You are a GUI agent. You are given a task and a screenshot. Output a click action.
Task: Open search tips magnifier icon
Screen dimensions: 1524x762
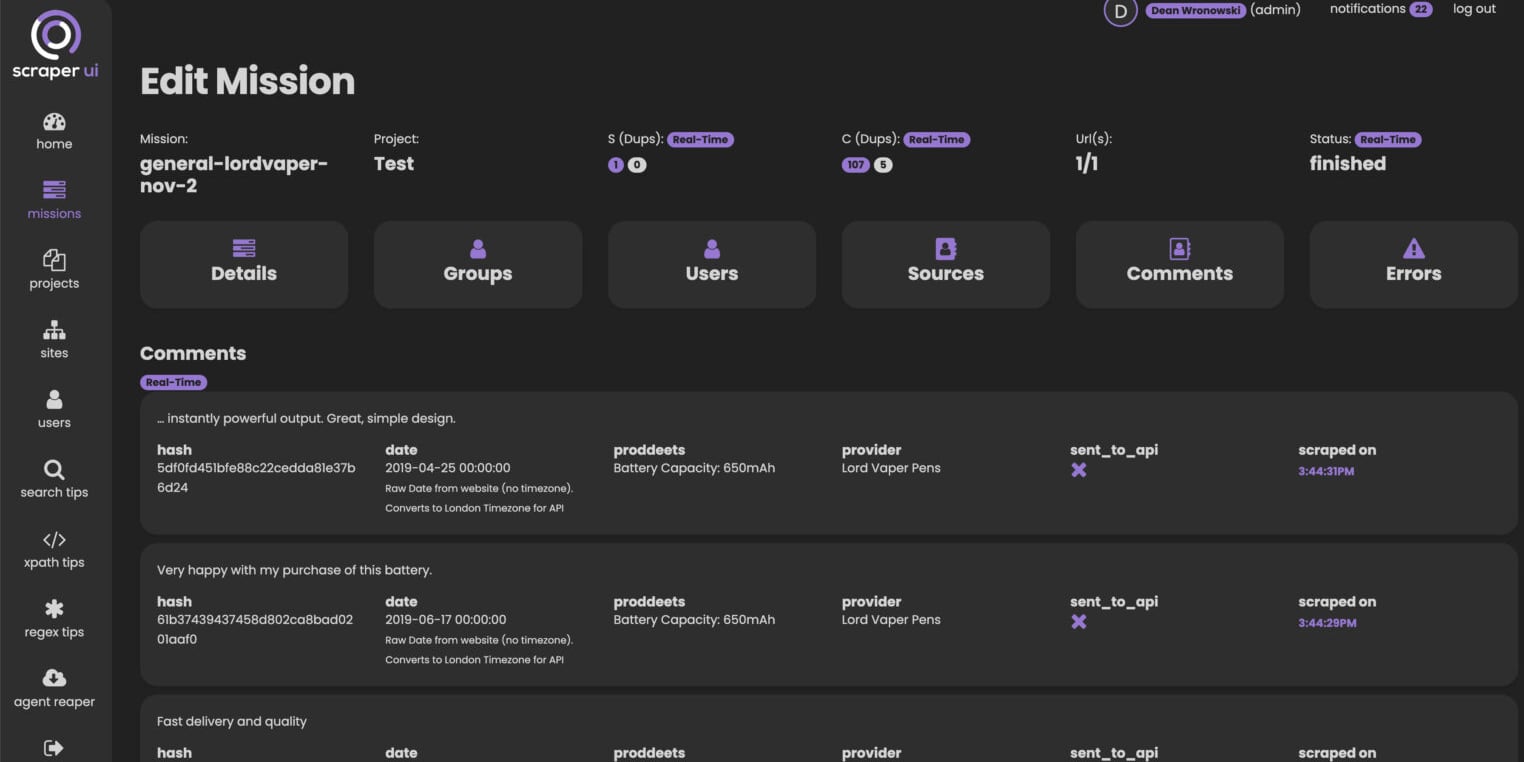click(x=54, y=469)
